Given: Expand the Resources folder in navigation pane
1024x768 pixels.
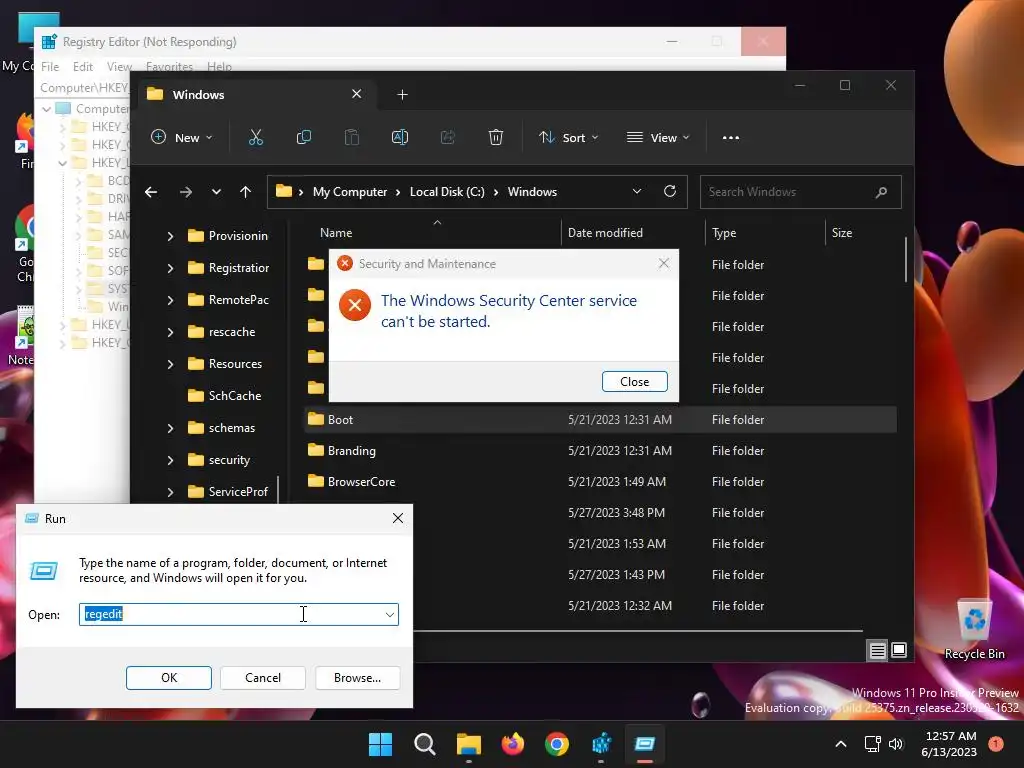Looking at the screenshot, I should [170, 364].
